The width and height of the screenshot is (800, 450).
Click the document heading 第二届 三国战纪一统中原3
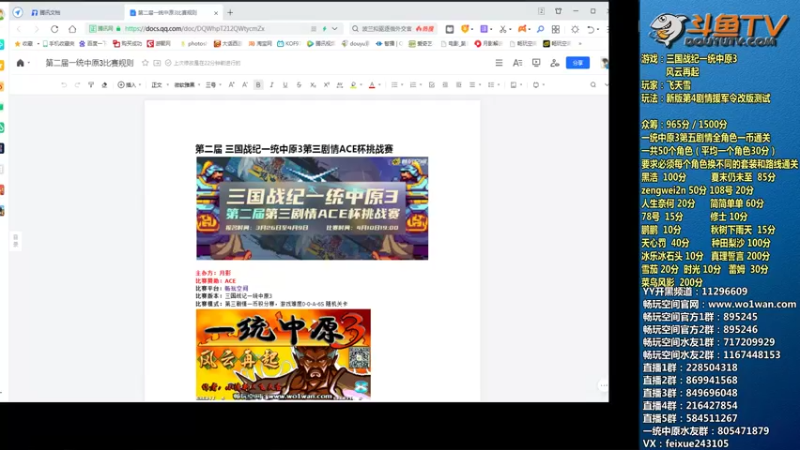coord(294,149)
